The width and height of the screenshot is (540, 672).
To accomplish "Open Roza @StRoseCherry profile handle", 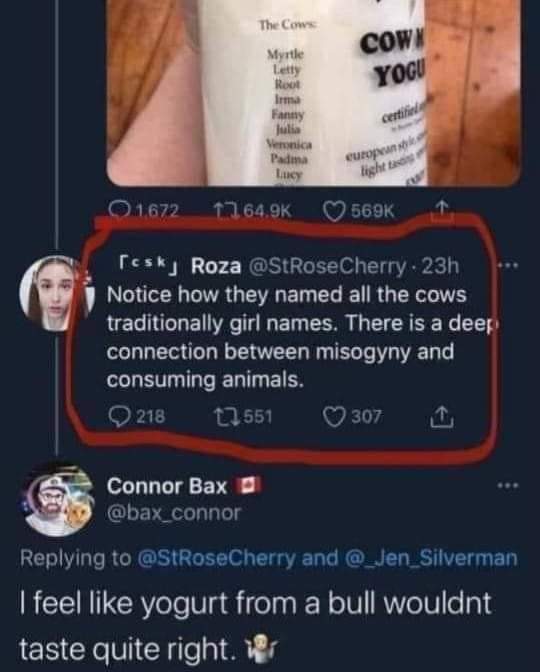I will [x=326, y=266].
